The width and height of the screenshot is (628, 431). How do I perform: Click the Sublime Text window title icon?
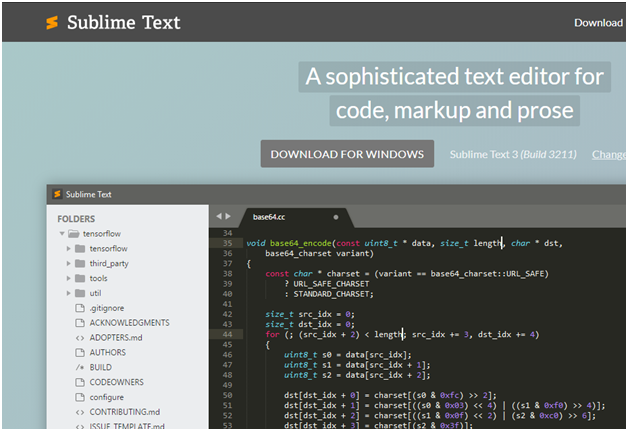pyautogui.click(x=57, y=194)
